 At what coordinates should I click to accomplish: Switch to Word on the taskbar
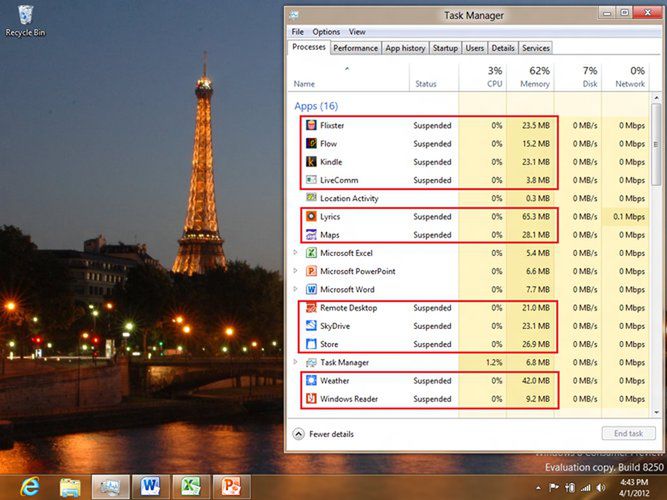click(151, 488)
